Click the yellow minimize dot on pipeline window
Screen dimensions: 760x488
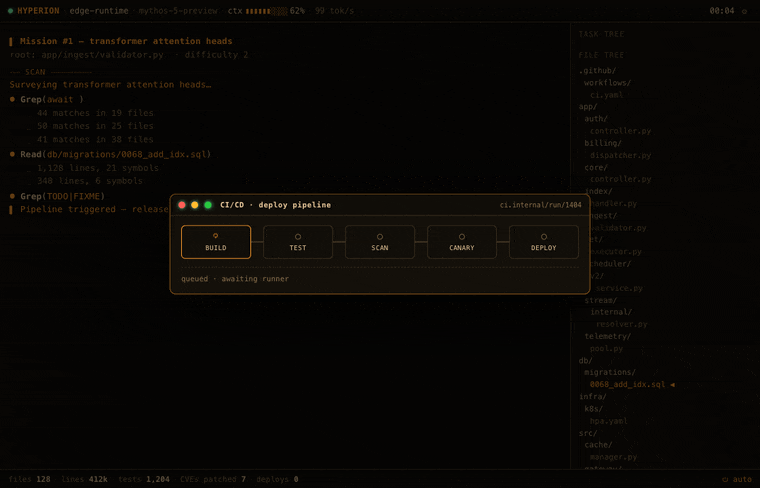195,205
